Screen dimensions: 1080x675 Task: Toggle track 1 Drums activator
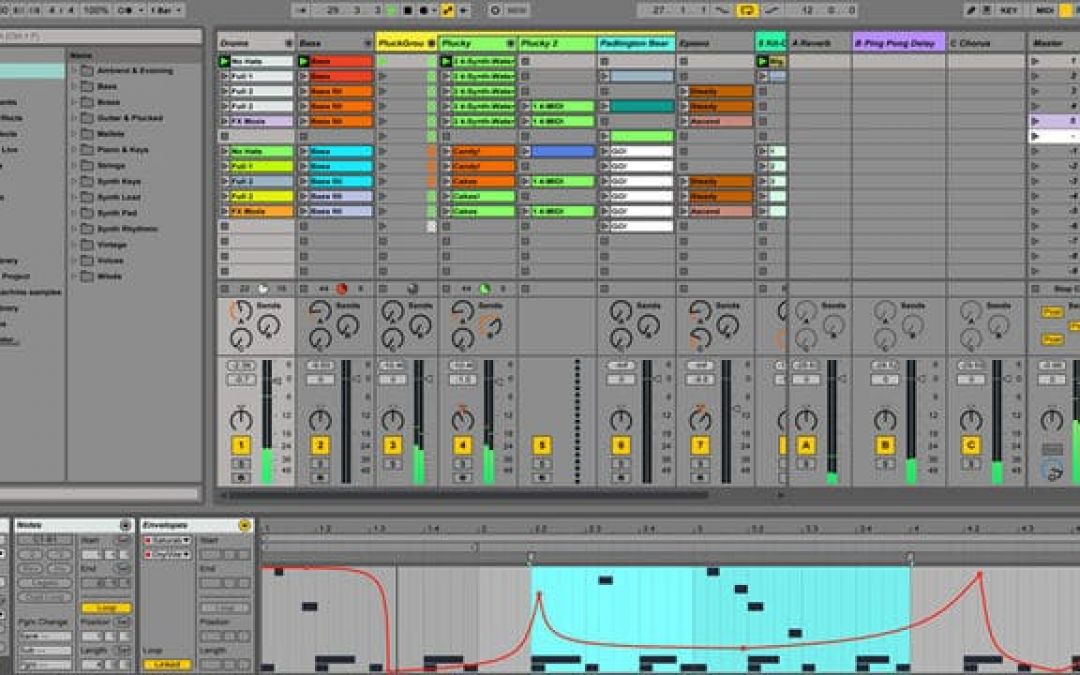tap(241, 446)
